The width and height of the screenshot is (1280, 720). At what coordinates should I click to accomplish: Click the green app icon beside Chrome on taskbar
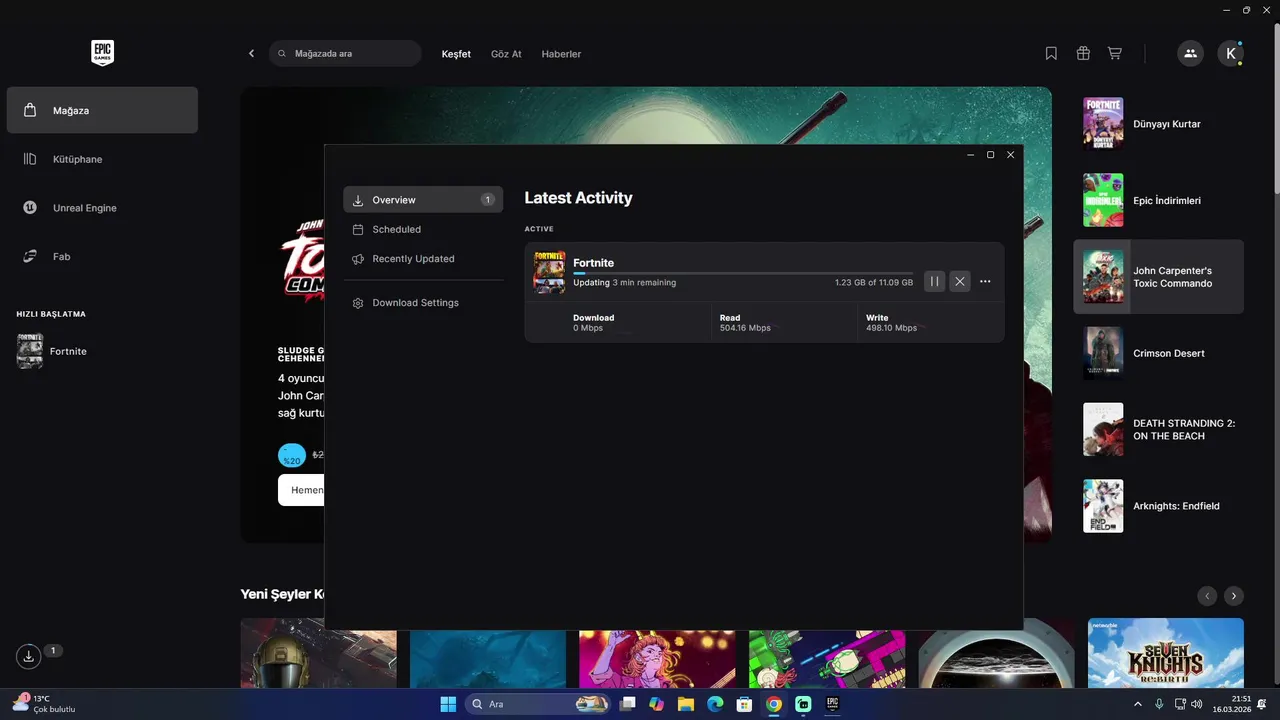803,704
